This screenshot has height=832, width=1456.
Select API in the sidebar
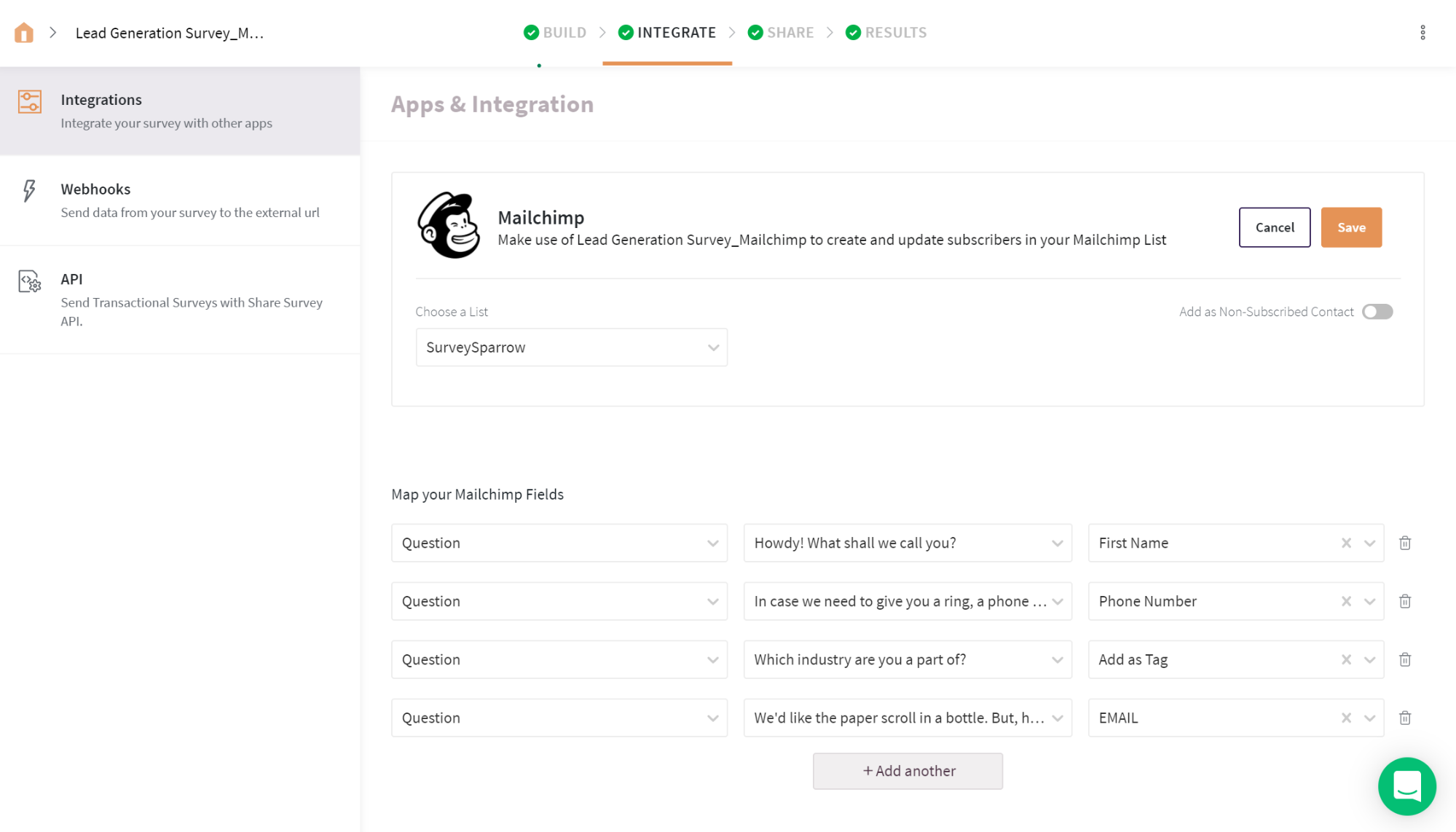click(x=180, y=299)
